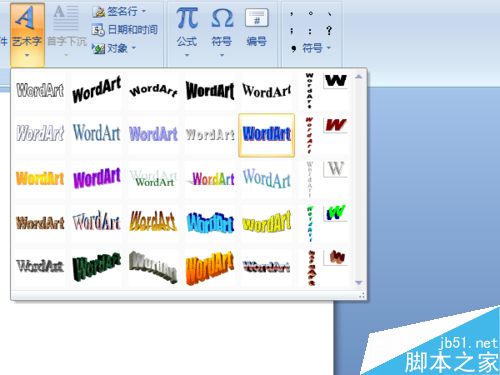The height and width of the screenshot is (375, 500).
Task: Choose the red vertical WordArt style
Action: 310,135
